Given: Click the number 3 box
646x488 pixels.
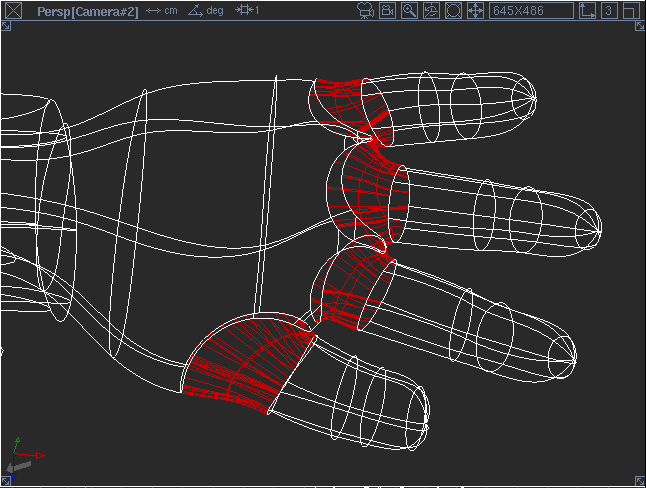Looking at the screenshot, I should coord(609,11).
